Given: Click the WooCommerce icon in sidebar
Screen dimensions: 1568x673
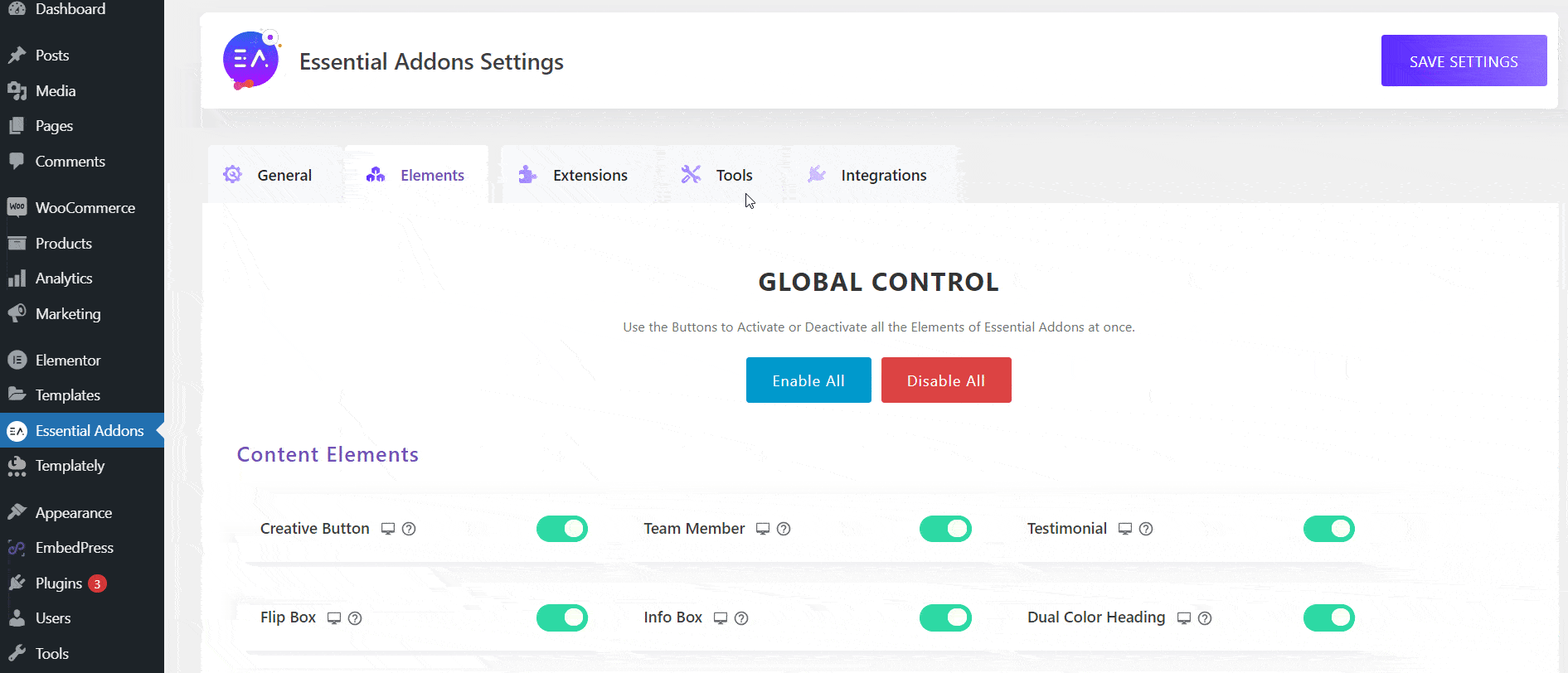Looking at the screenshot, I should coord(17,207).
